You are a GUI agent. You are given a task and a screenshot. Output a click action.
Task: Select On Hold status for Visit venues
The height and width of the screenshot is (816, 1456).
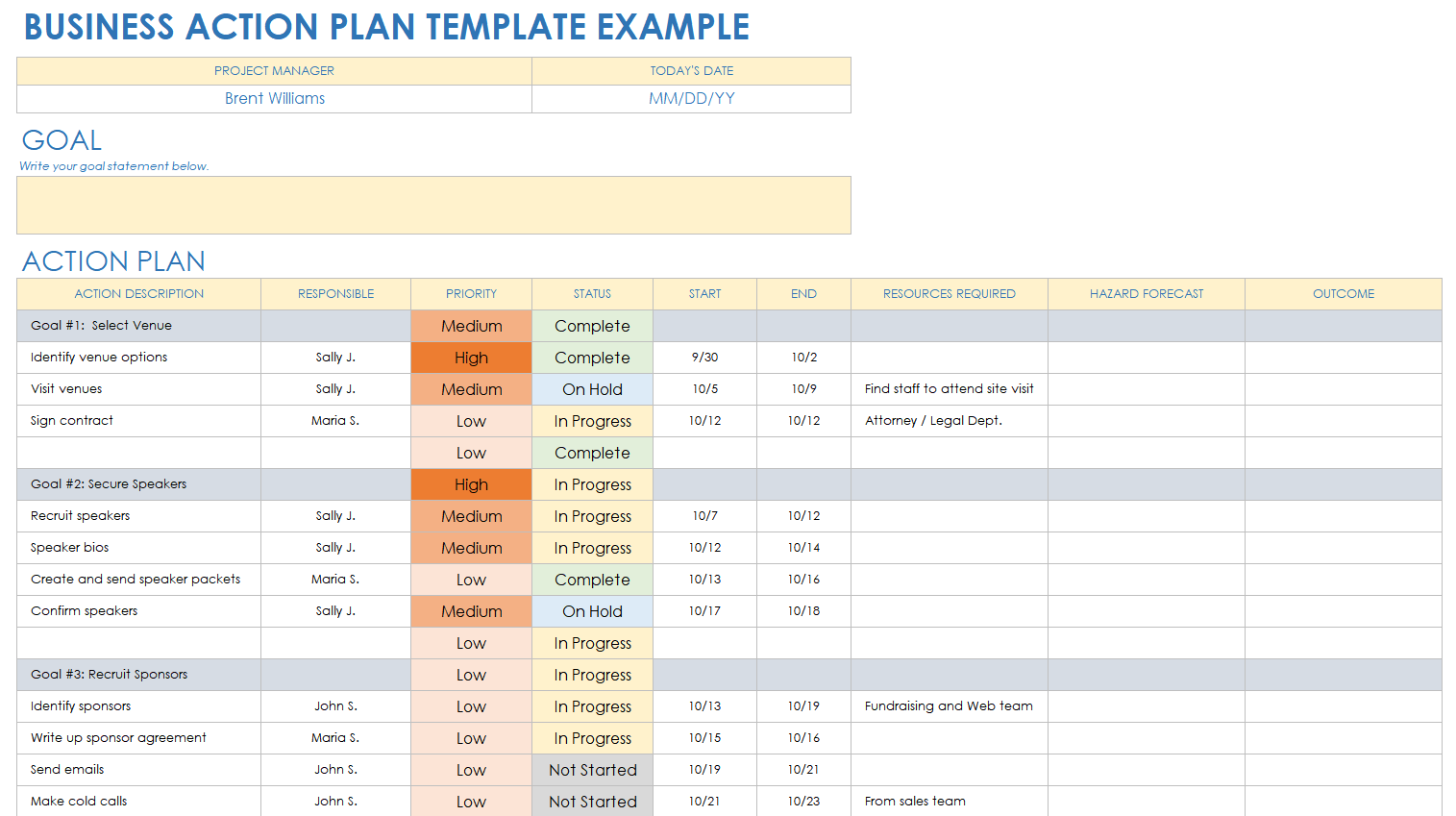tap(592, 389)
